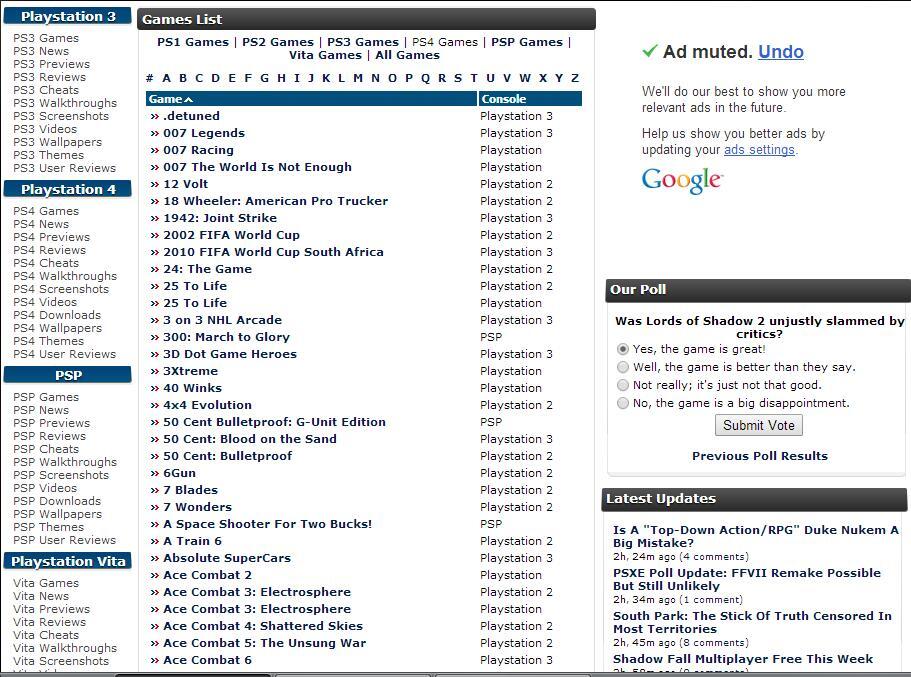911x677 pixels.
Task: Open PS3 Cheats in sidebar
Action: click(x=46, y=90)
